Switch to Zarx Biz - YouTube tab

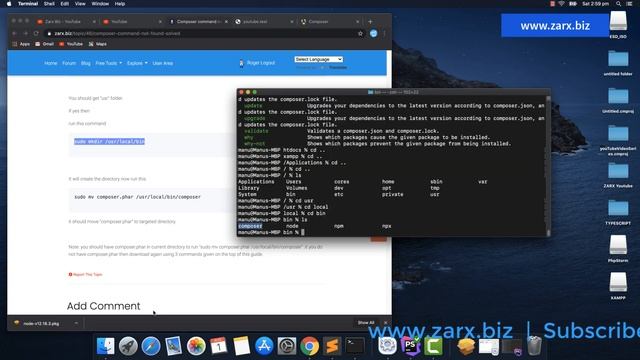[x=65, y=22]
